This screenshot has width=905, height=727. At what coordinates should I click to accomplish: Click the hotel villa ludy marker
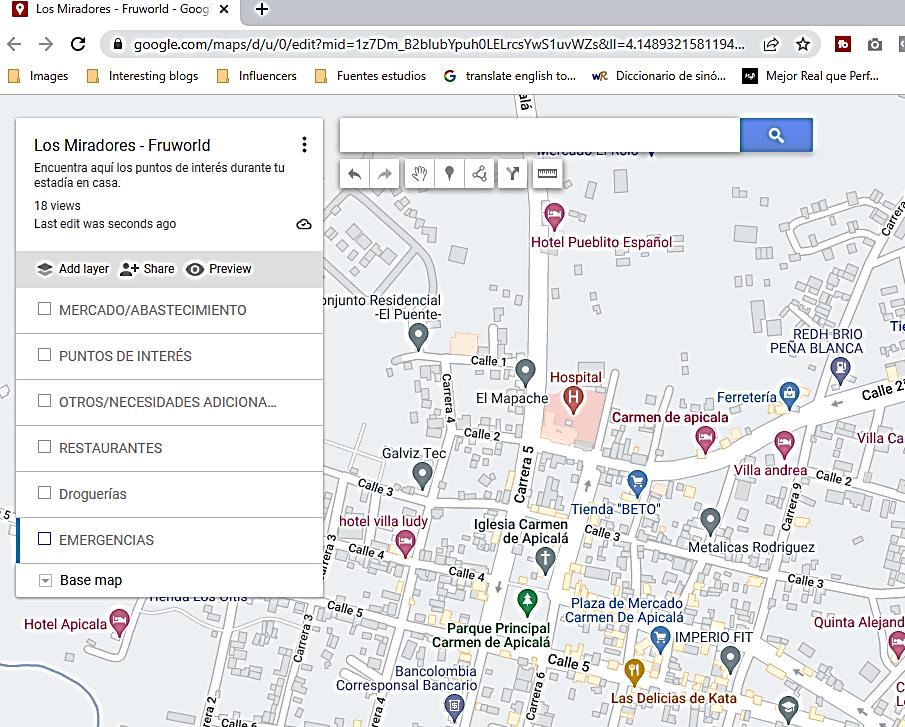(406, 544)
